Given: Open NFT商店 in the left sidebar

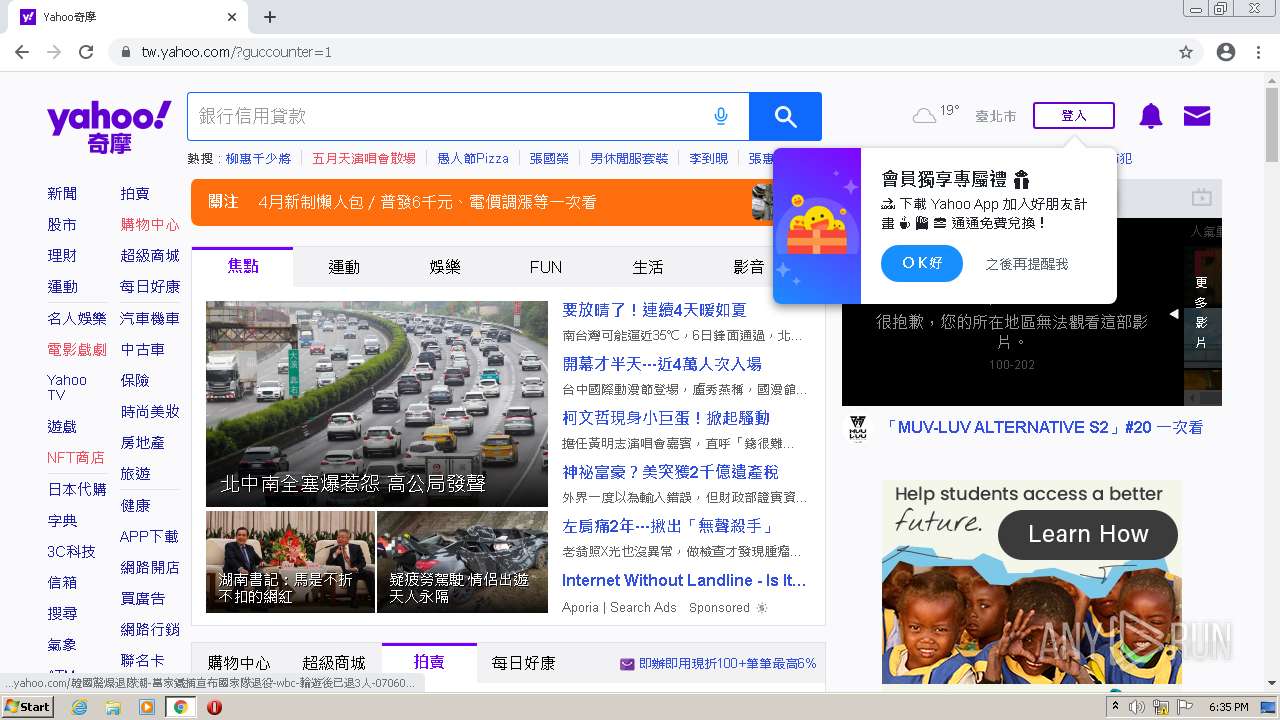Looking at the screenshot, I should 76,457.
